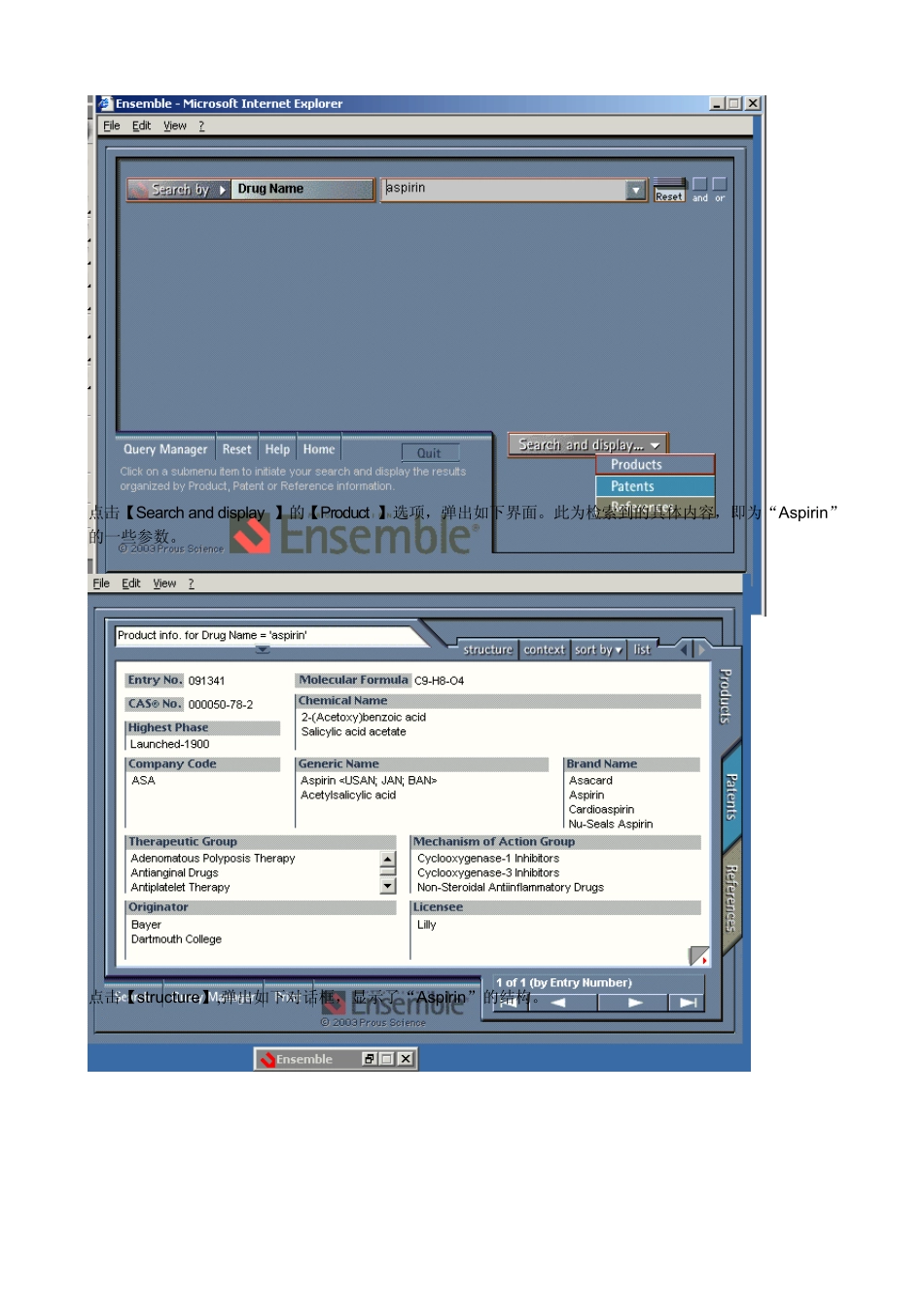Click the Quit button
Screen dimensions: 924x1308
[429, 453]
